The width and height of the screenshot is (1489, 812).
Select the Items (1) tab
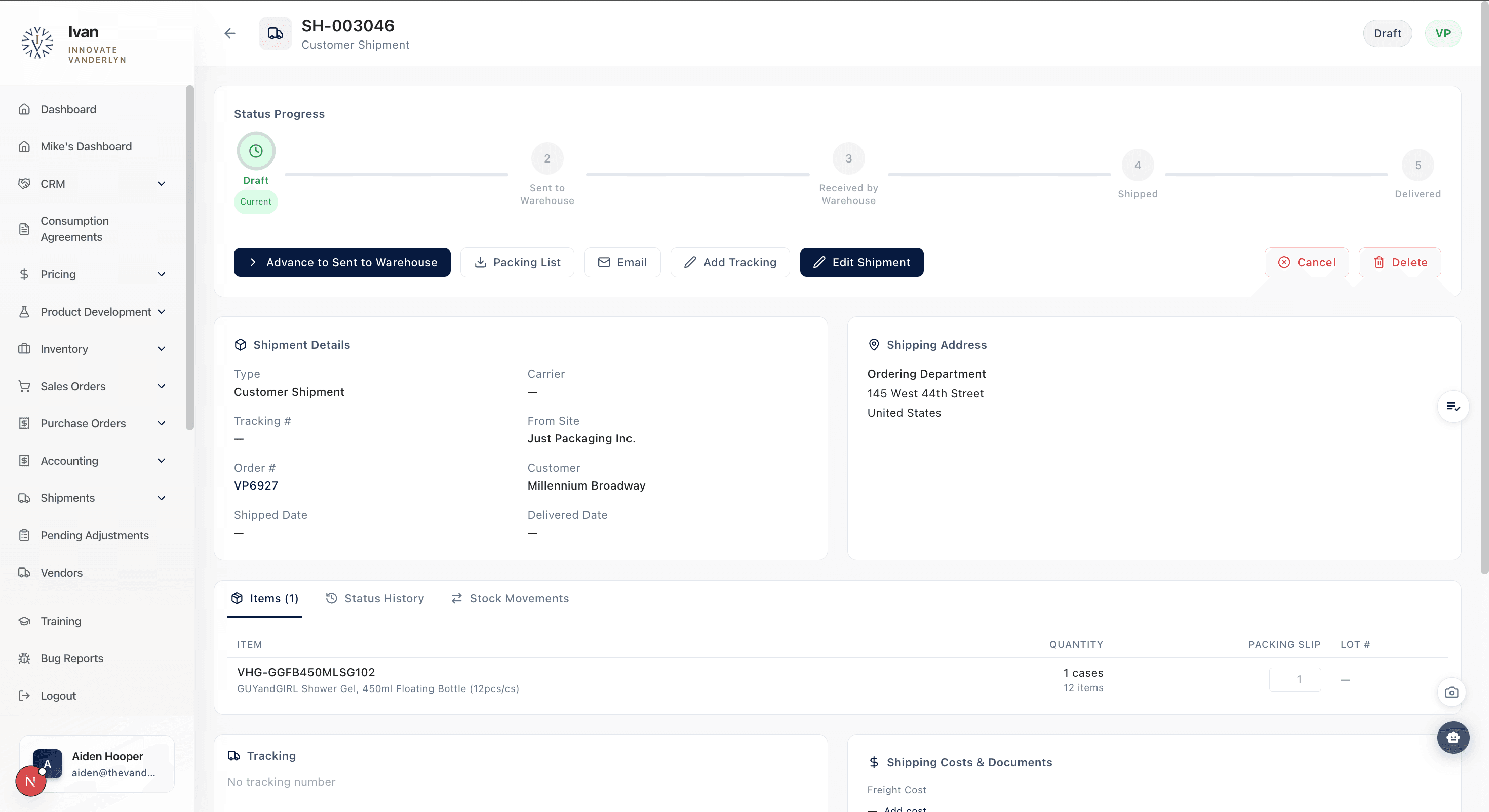[x=265, y=599]
